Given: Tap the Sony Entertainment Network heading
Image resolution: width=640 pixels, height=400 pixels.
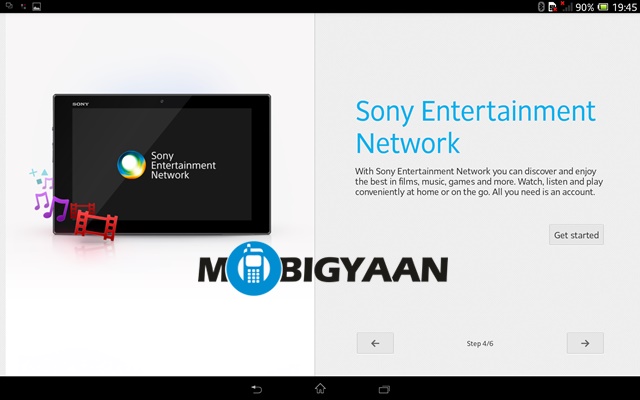Looking at the screenshot, I should pos(476,127).
